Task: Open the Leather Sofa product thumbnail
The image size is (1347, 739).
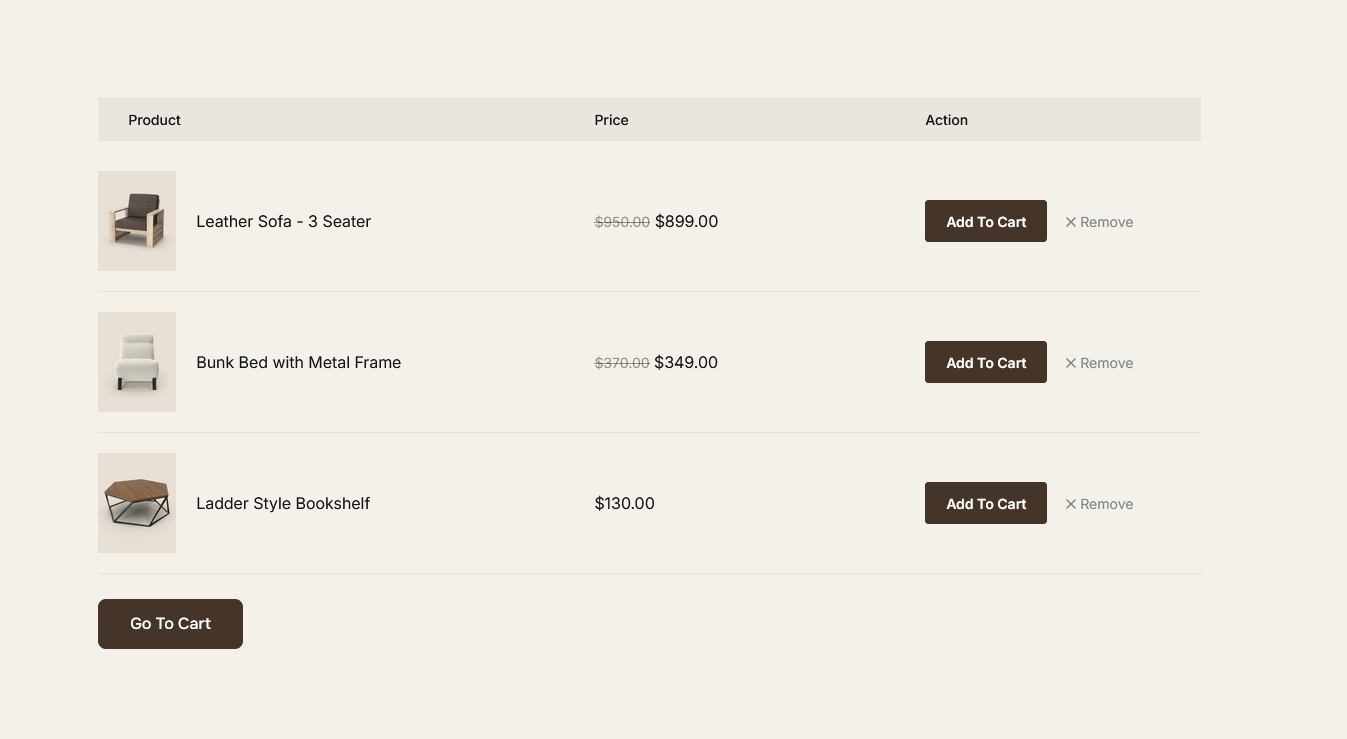Action: click(x=137, y=221)
